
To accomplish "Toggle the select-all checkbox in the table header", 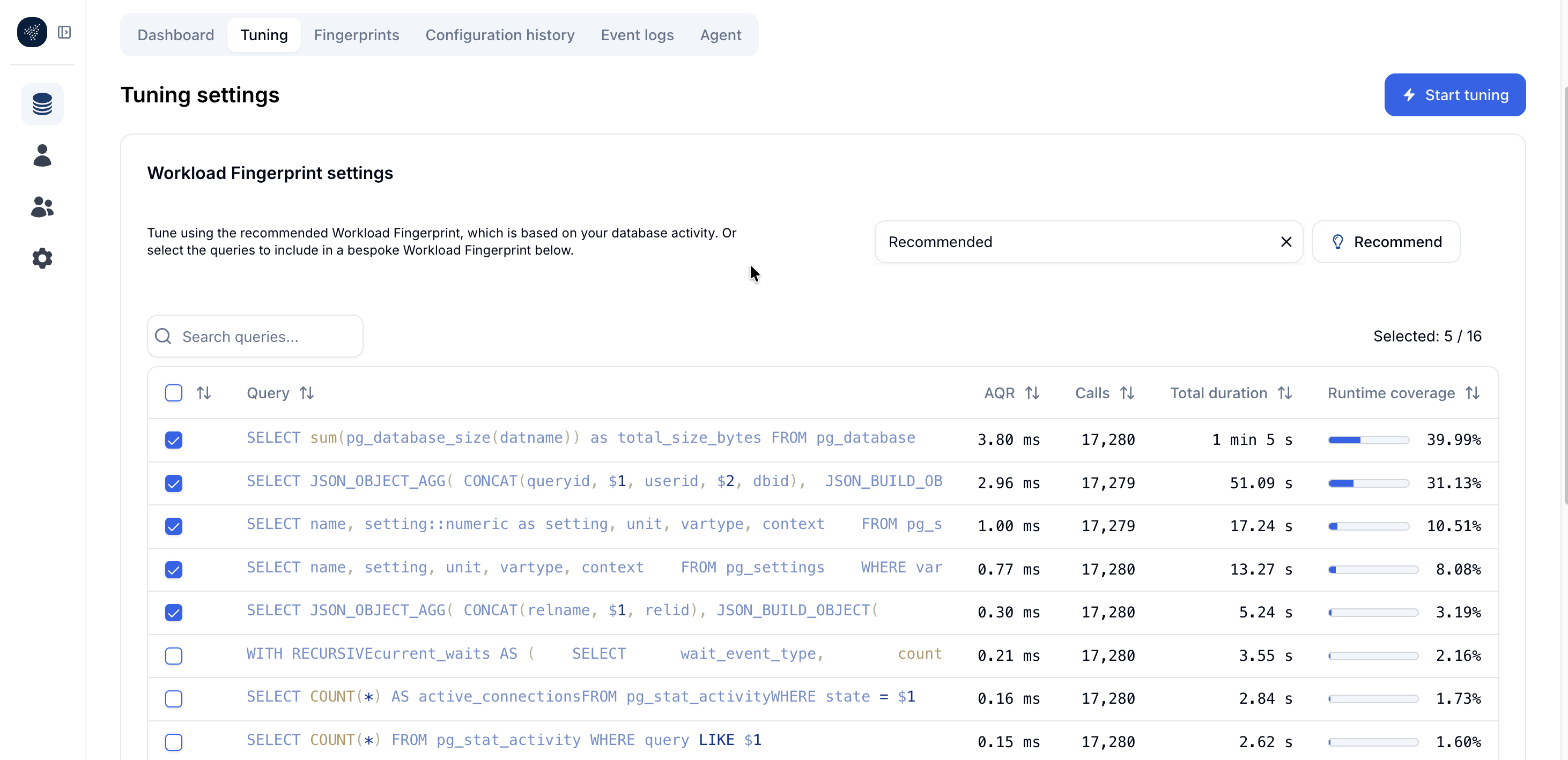I will pos(173,393).
